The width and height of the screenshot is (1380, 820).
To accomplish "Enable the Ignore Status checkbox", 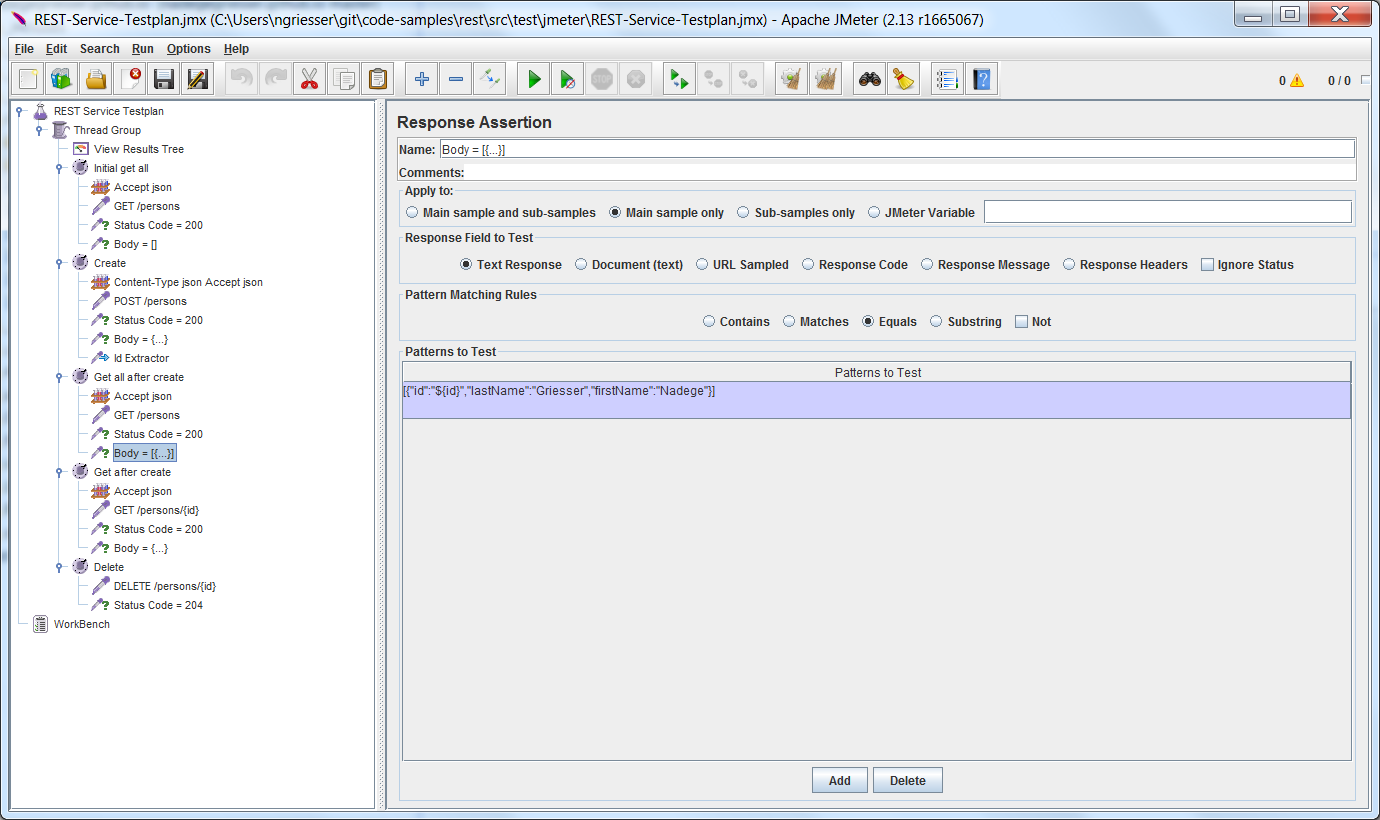I will (1248, 265).
